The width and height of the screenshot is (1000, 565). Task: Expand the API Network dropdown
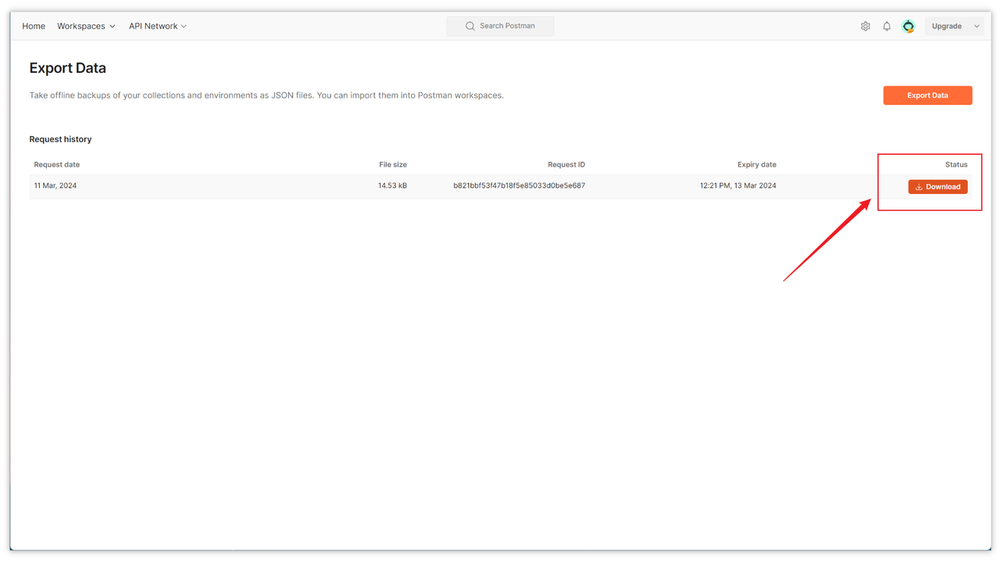(x=158, y=26)
